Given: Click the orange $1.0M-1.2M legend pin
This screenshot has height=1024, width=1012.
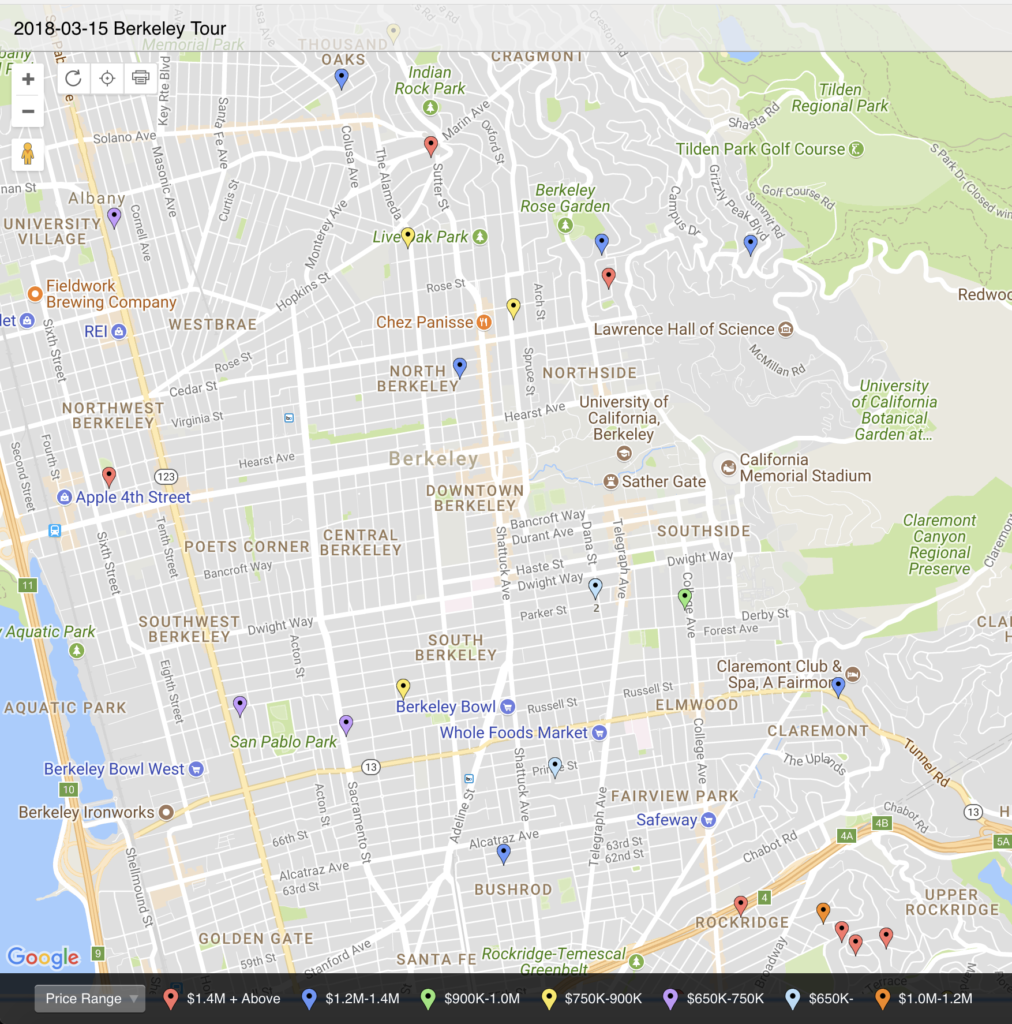Looking at the screenshot, I should pos(883,999).
